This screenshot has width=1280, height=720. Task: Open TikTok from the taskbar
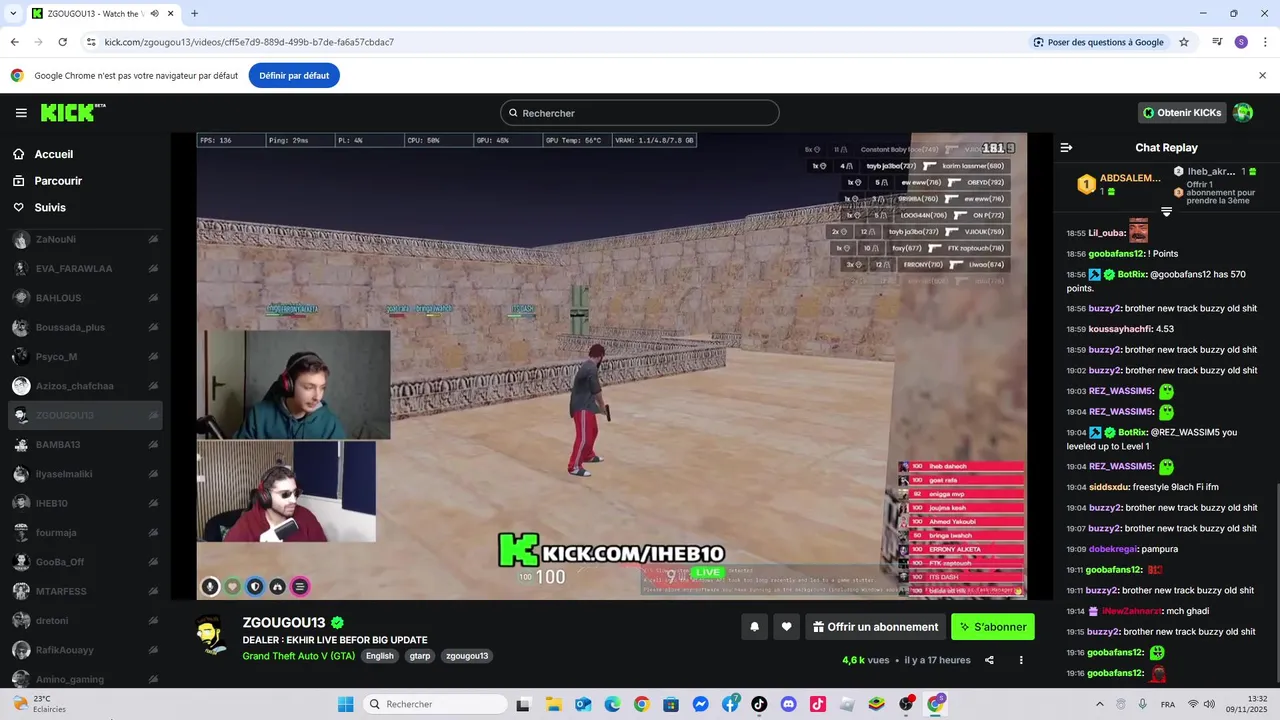(759, 704)
